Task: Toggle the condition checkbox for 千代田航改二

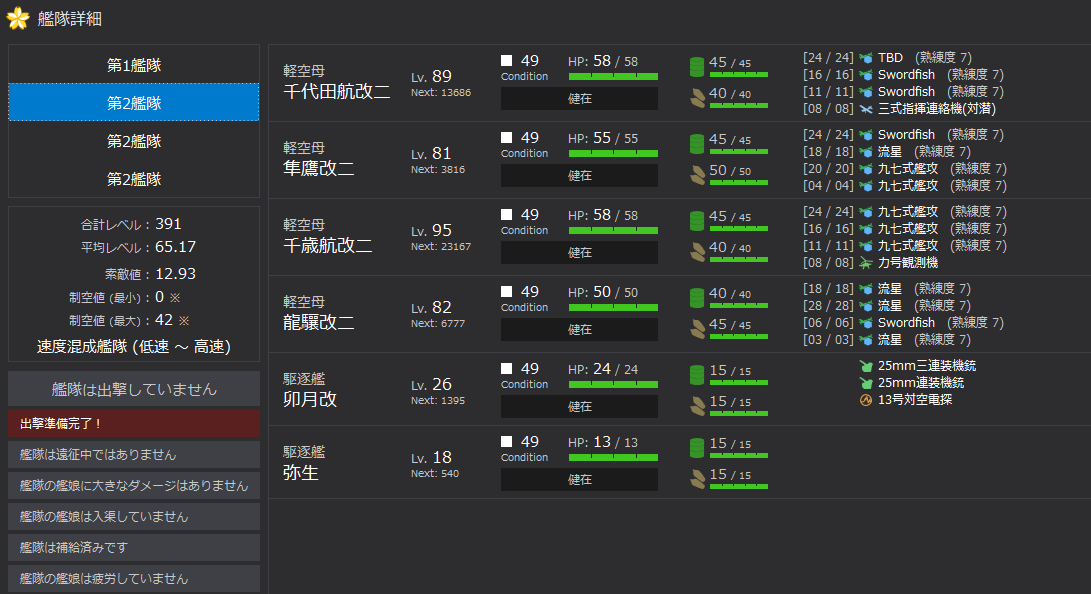Action: pos(507,61)
